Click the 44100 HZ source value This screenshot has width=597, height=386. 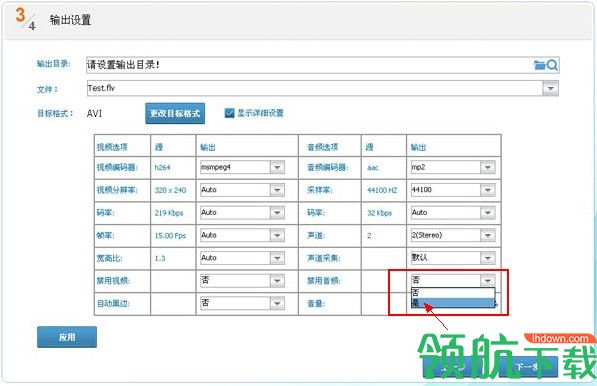coord(382,190)
